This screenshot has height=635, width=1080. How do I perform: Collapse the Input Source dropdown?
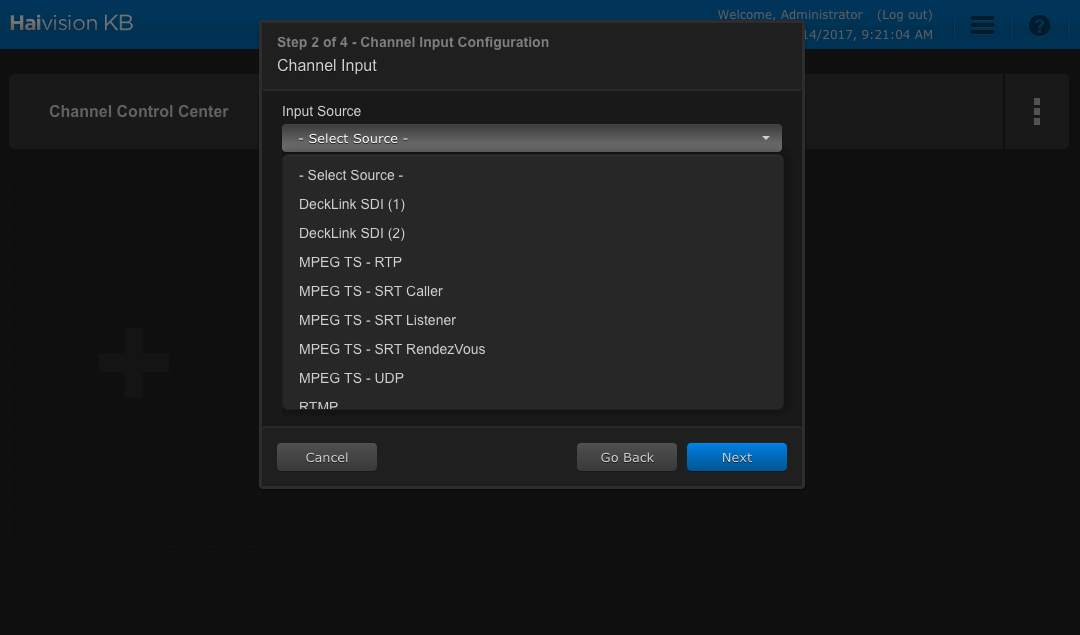[x=532, y=138]
